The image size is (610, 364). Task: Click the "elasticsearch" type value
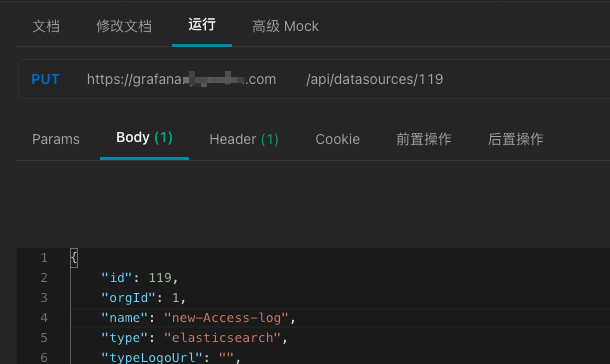[x=222, y=338]
